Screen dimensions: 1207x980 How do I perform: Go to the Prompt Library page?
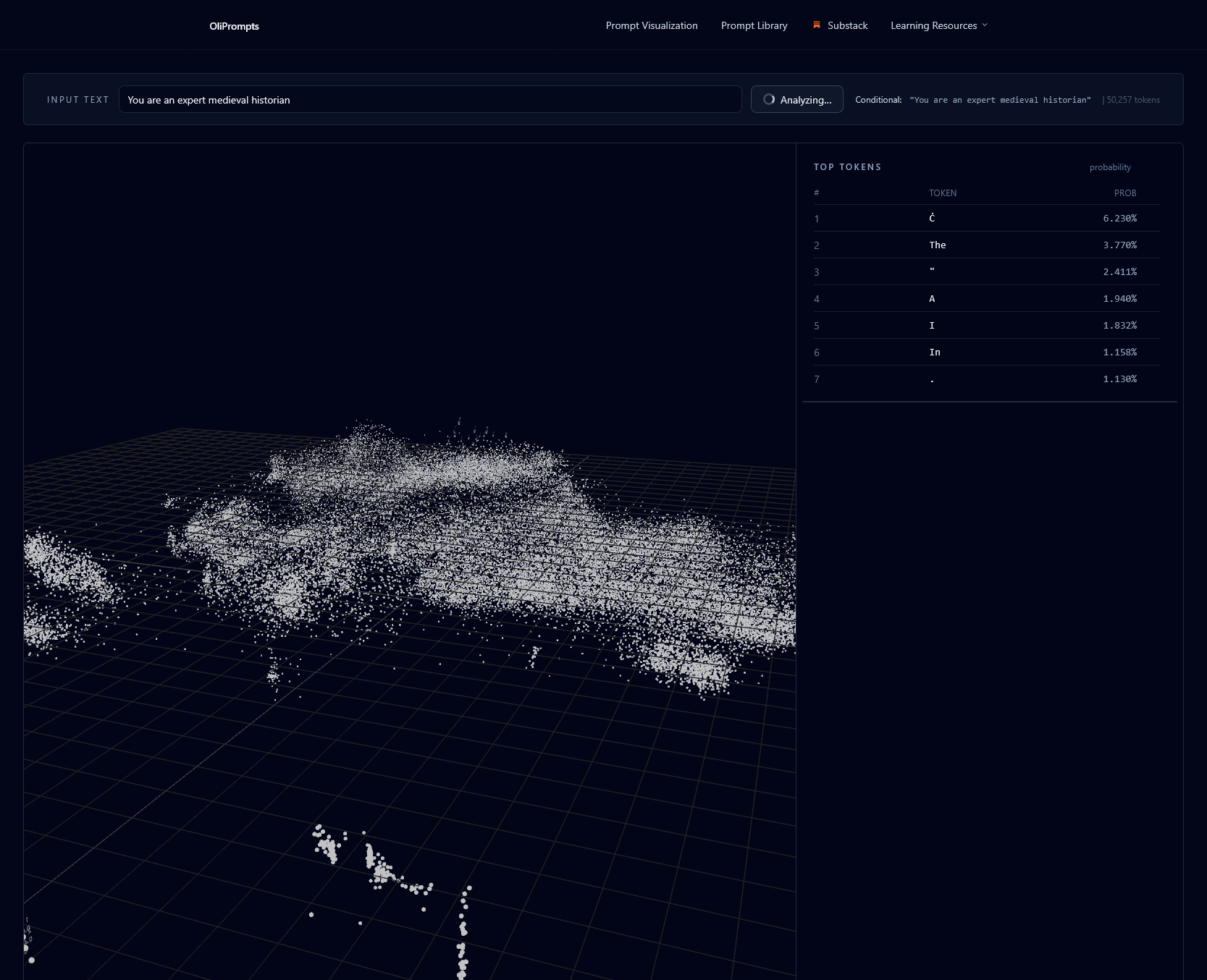754,25
